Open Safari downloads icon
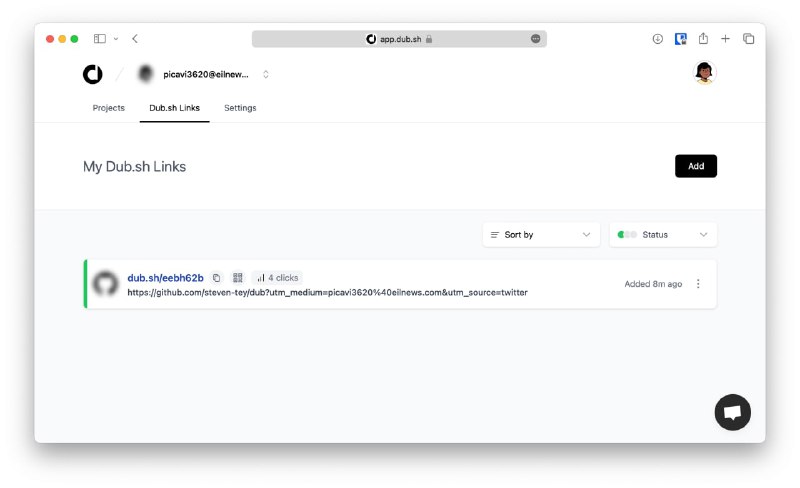 tap(658, 39)
